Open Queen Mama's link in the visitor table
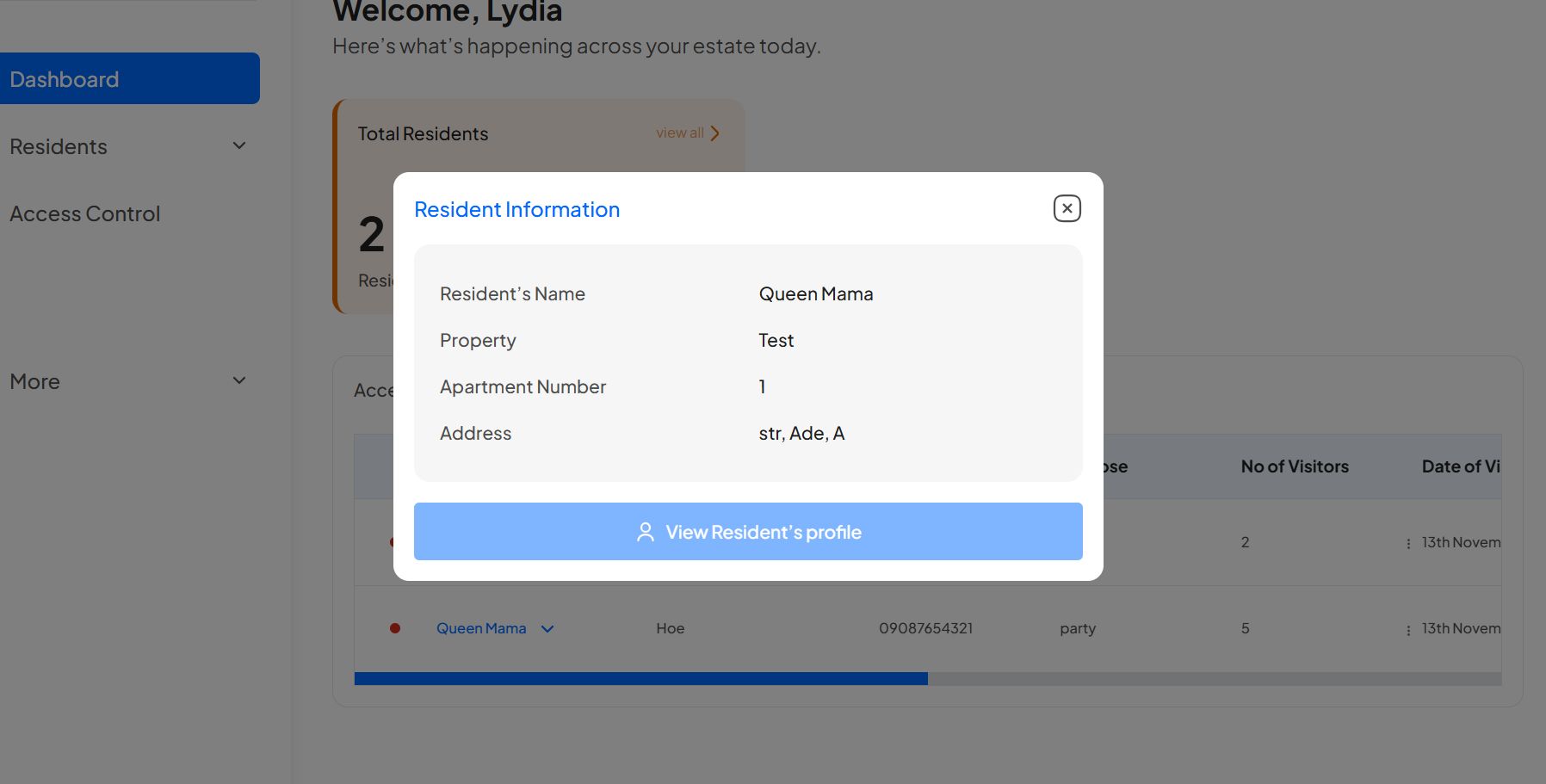Screen dimensions: 1546x784 coord(480,628)
